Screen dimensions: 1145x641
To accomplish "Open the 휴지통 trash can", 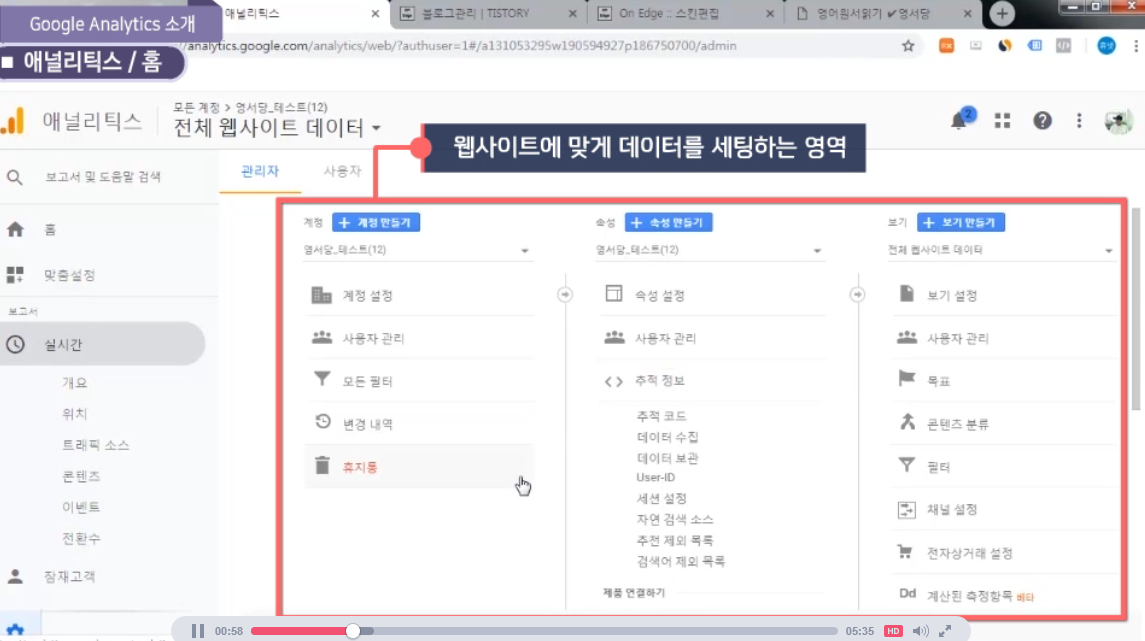I will click(418, 467).
